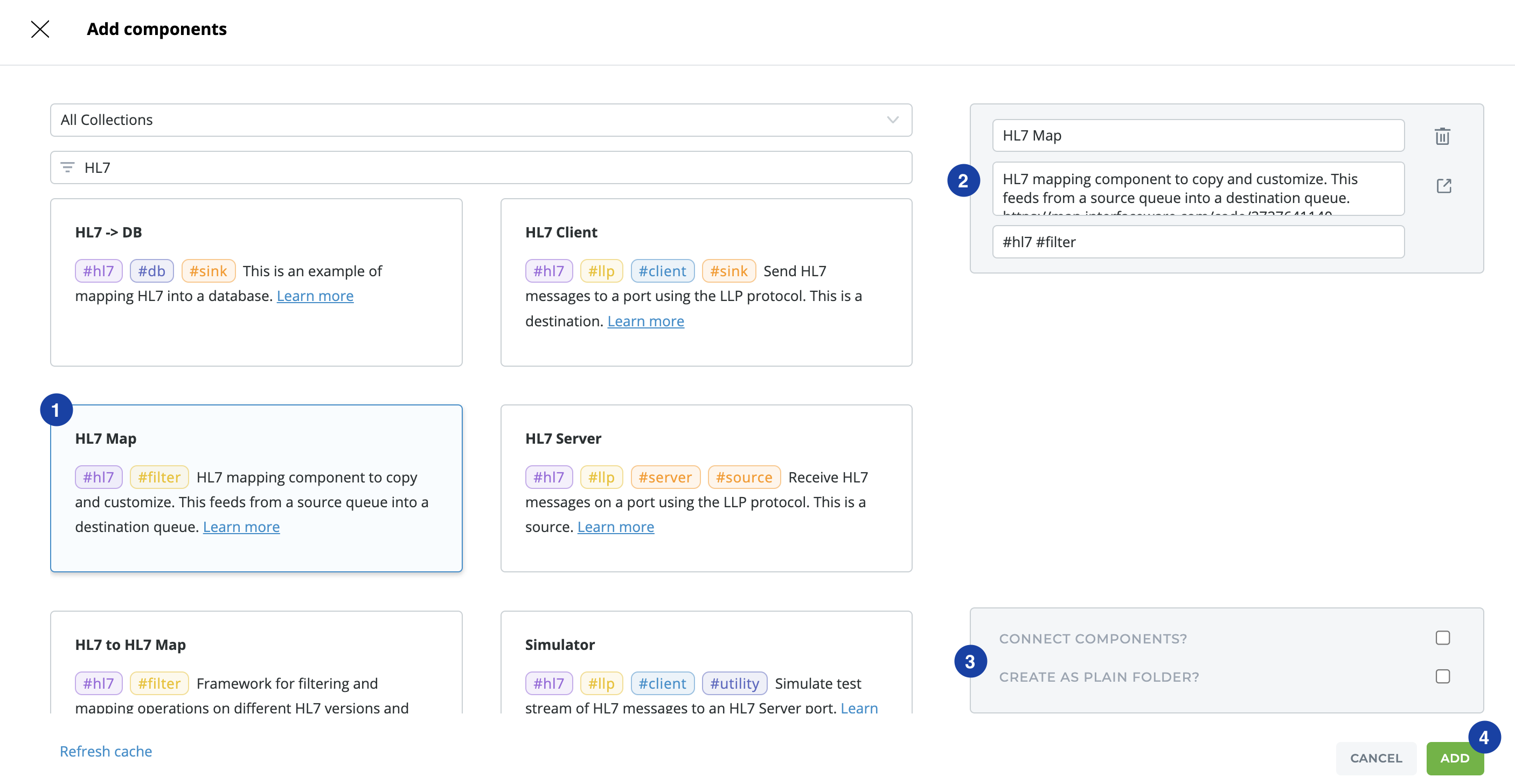Viewport: 1515px width, 784px height.
Task: Click the #utility tag on Simulator card
Action: coord(734,683)
